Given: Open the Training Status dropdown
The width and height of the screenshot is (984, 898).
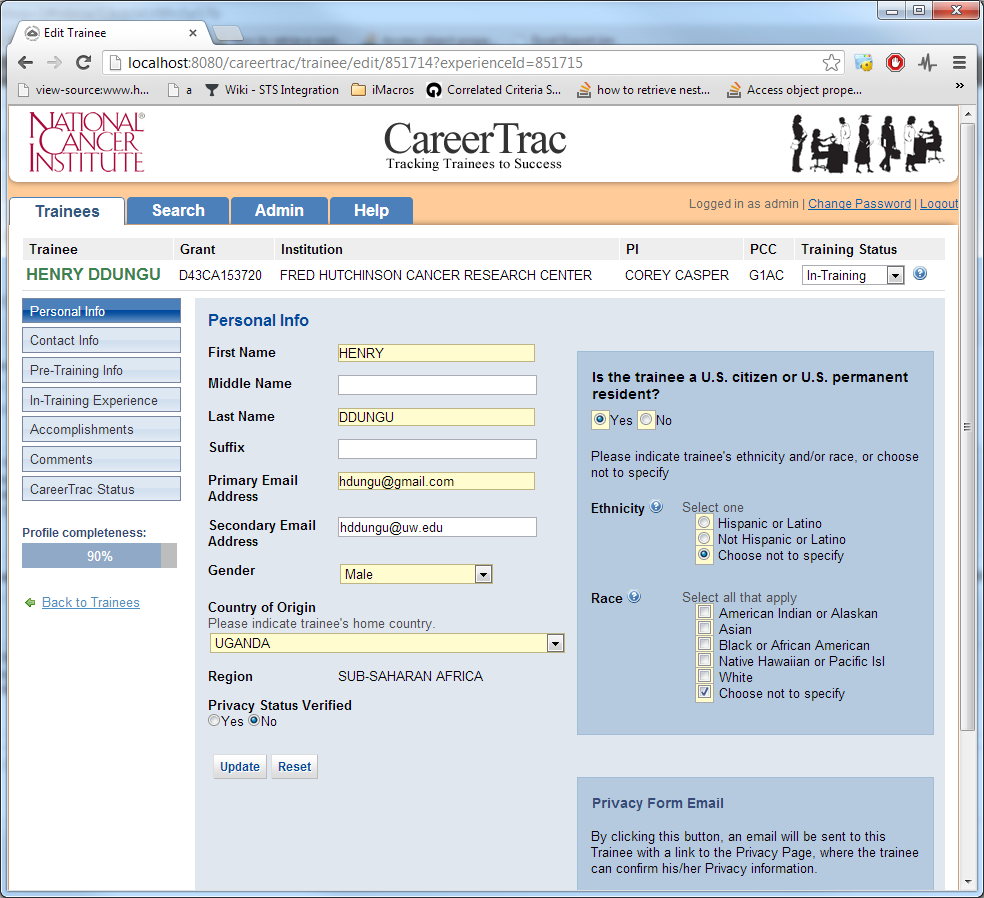Looking at the screenshot, I should (x=853, y=275).
